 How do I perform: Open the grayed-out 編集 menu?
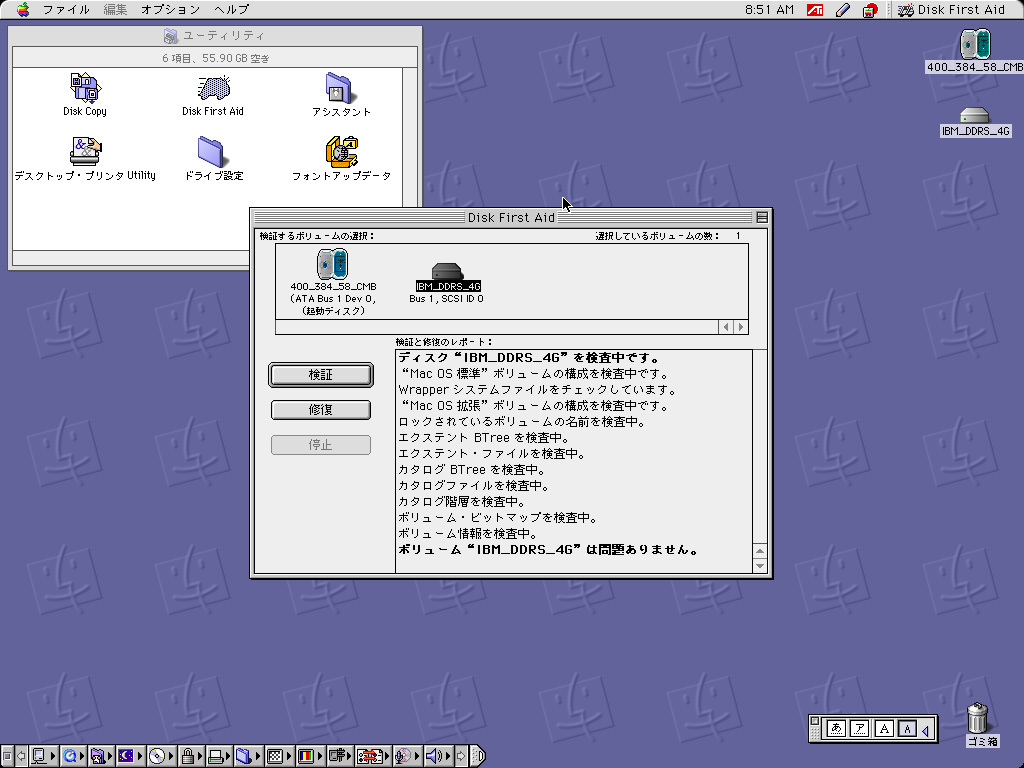point(115,9)
